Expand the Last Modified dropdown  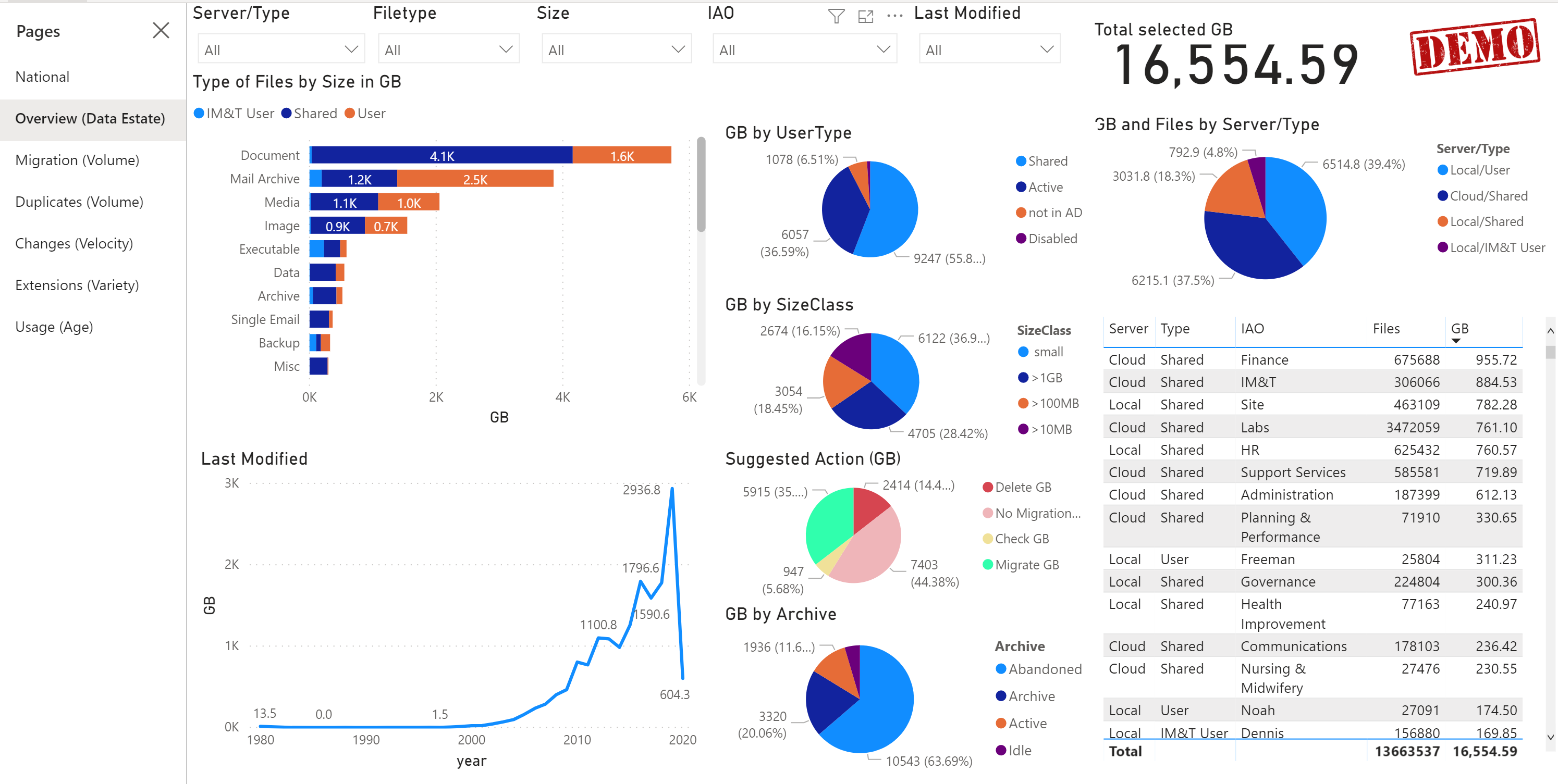1046,49
